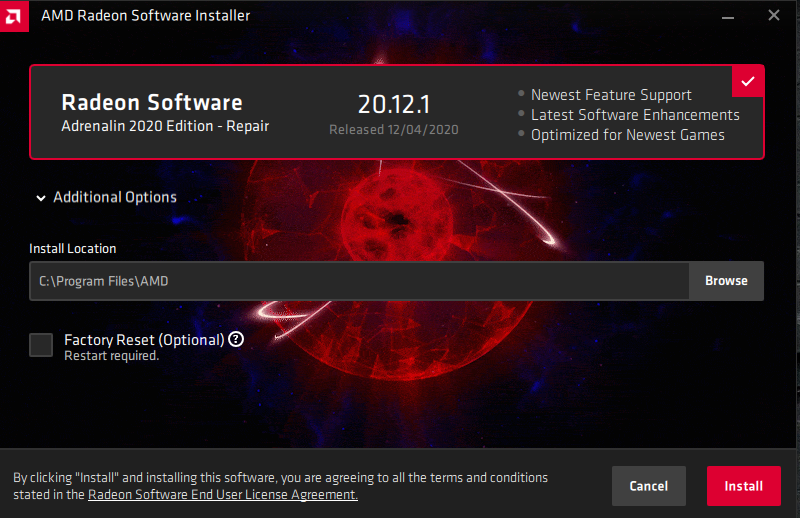
Task: Click the 'Adrenalin 2020 Edition - Repair' subtitle
Action: 165,126
